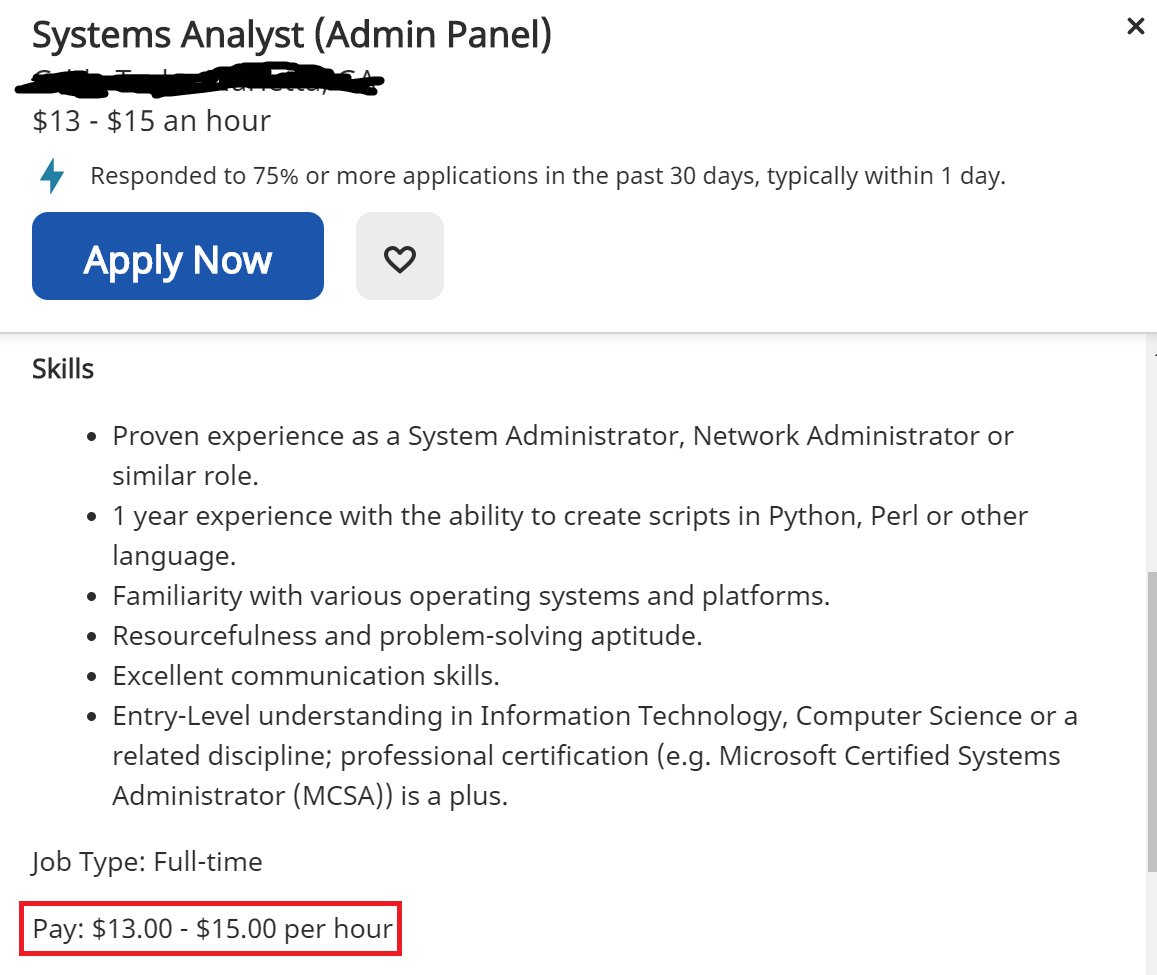1157x975 pixels.
Task: Close the job posting with the X
Action: click(1135, 27)
